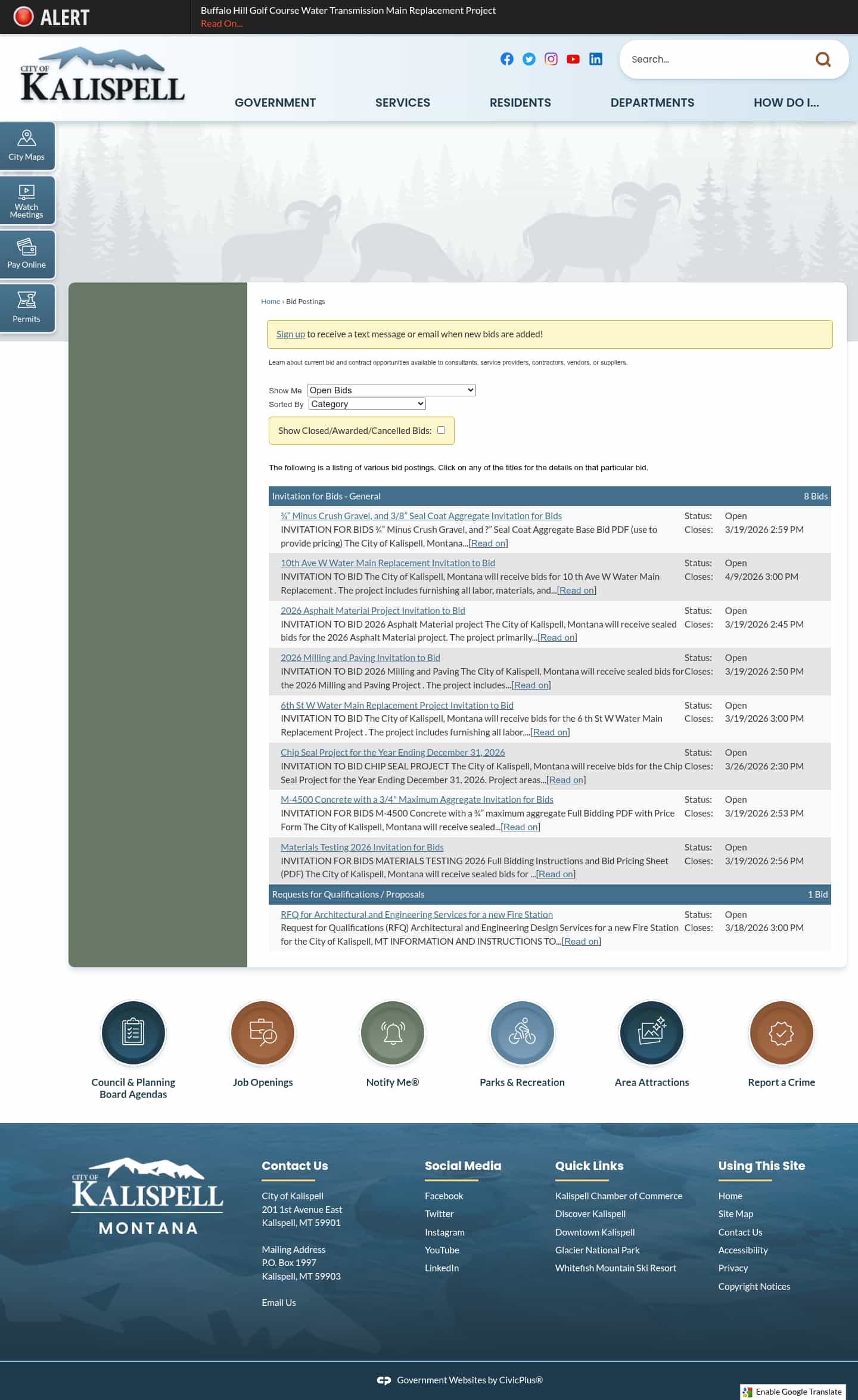Open 6th St W Water Main bid
858x1400 pixels.
397,706
